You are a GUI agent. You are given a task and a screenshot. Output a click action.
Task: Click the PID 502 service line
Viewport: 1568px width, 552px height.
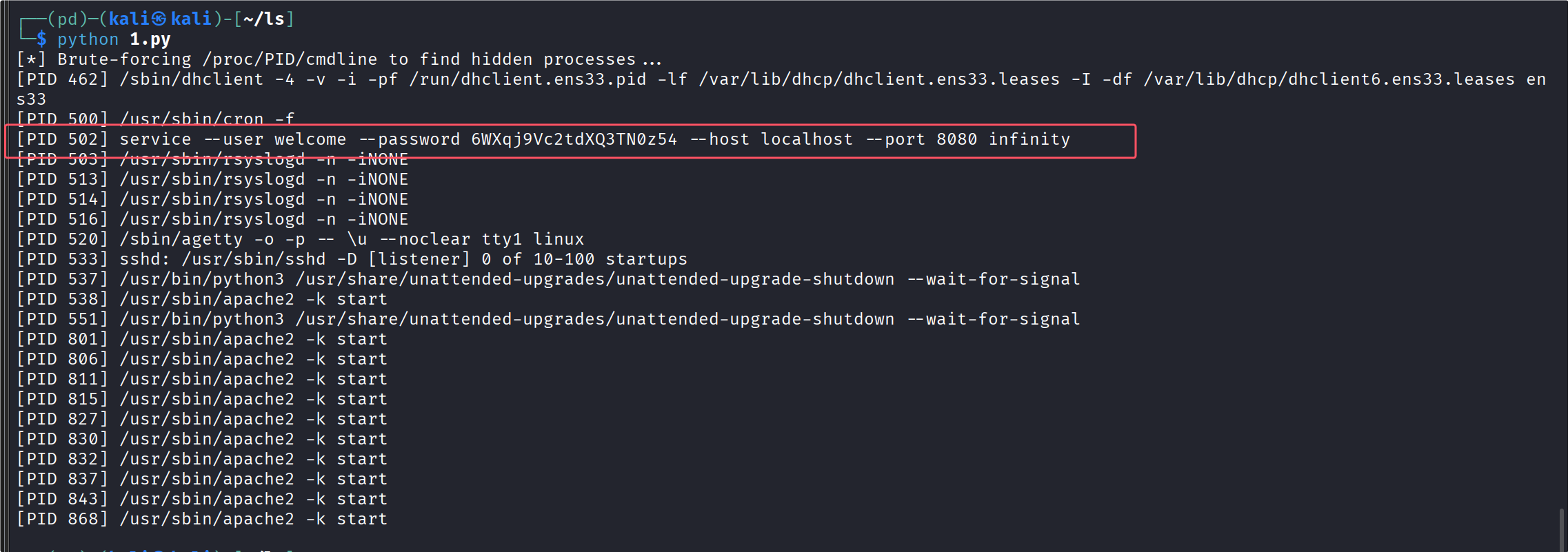pos(543,139)
